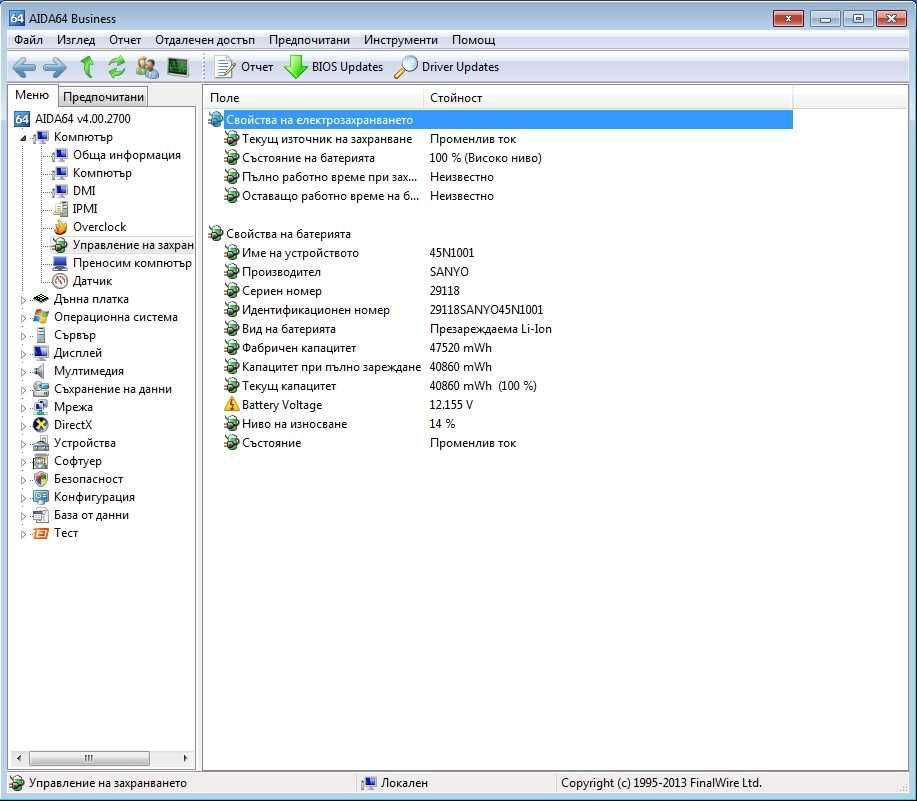This screenshot has height=801, width=917.
Task: Open the Помощ menu
Action: (x=474, y=40)
